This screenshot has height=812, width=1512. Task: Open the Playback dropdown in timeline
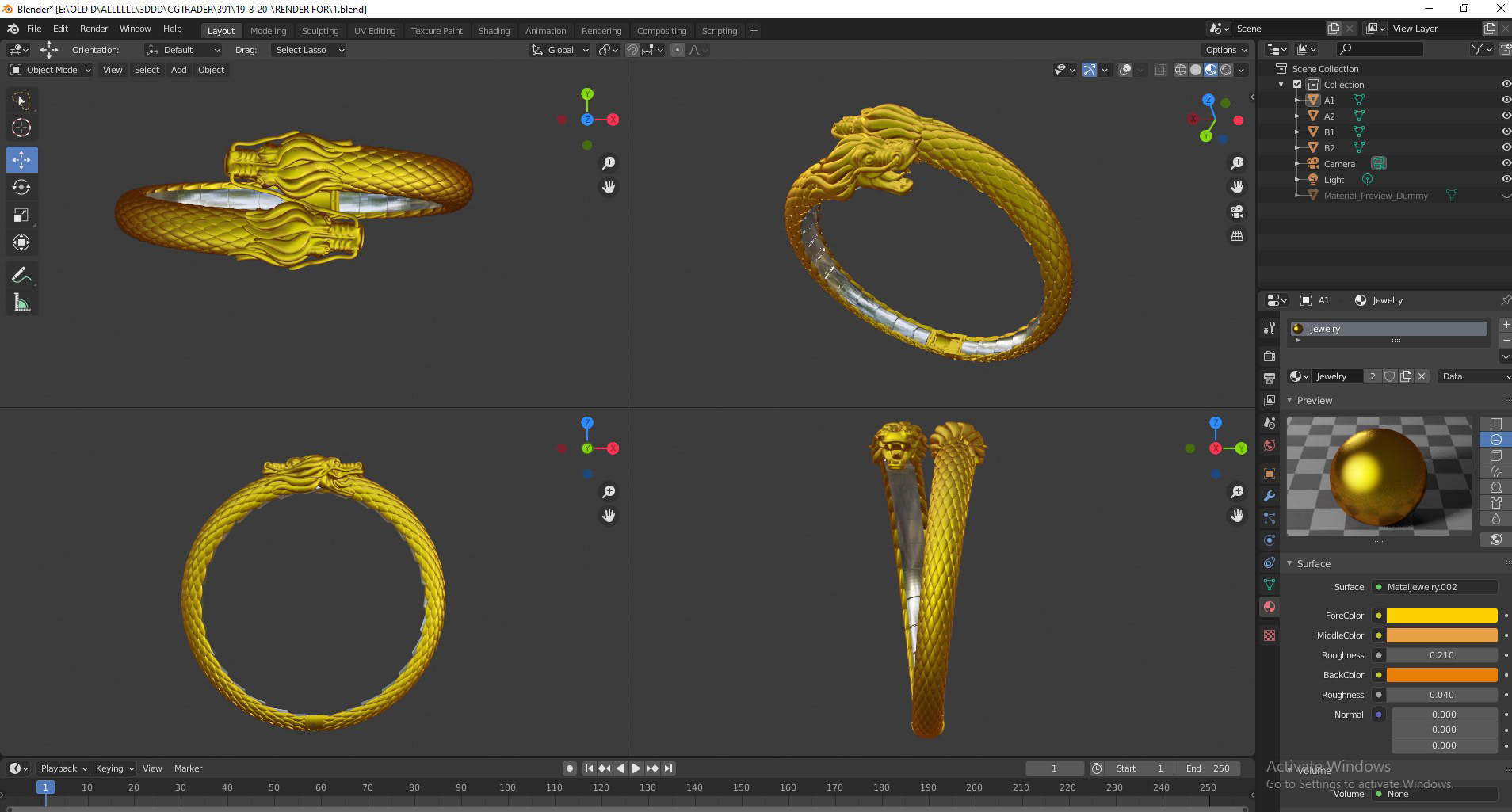[63, 768]
